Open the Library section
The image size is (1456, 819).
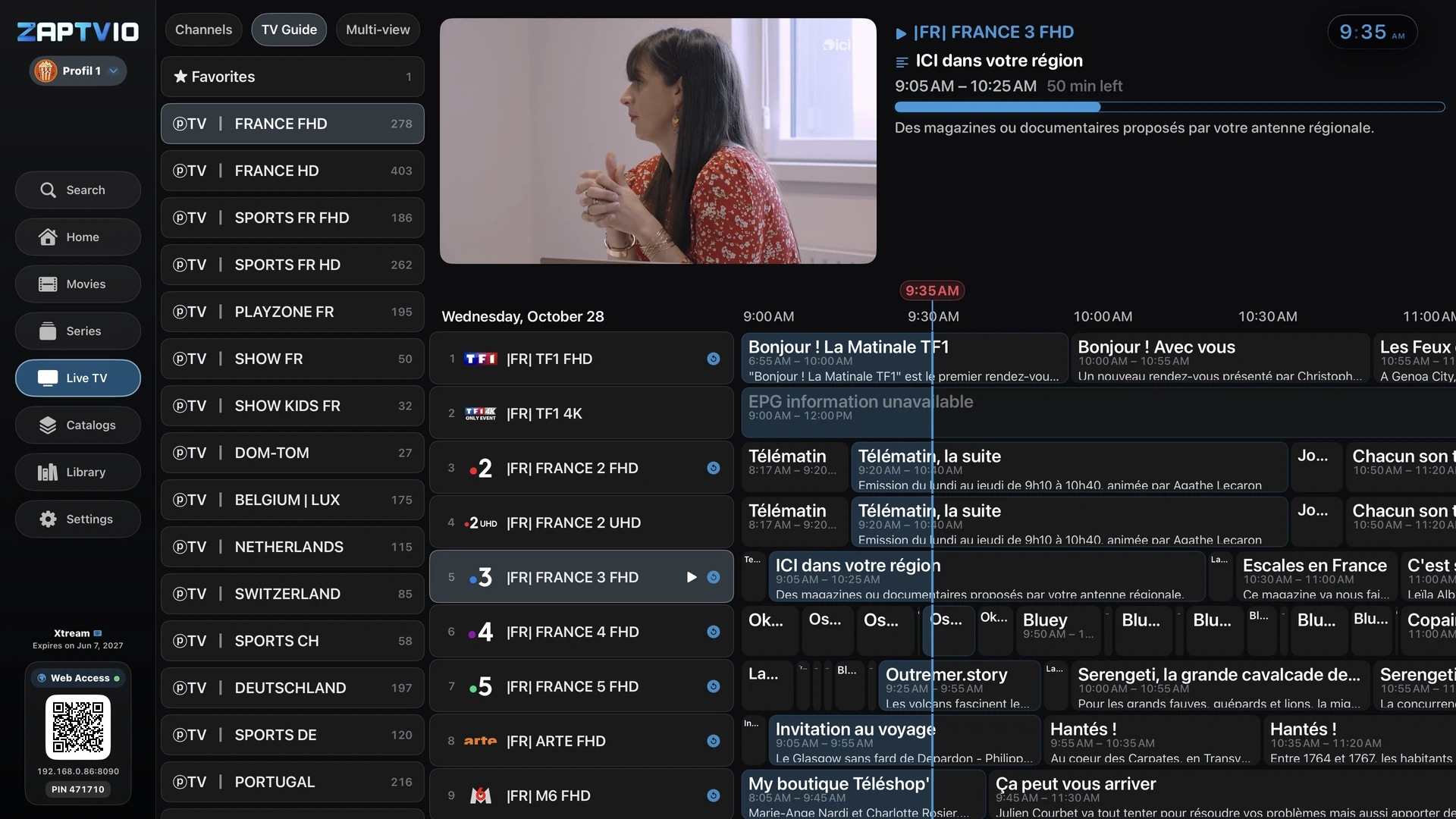point(77,472)
